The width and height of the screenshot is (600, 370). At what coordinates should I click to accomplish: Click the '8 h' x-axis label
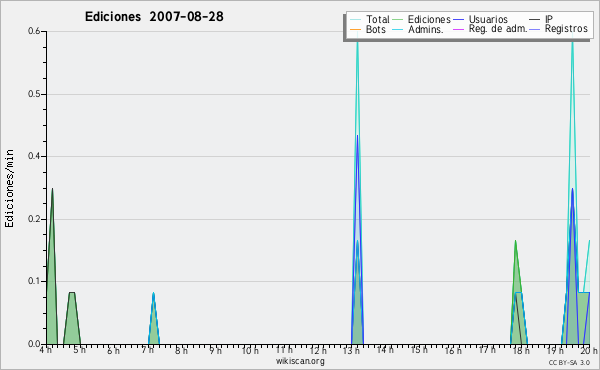coord(181,350)
